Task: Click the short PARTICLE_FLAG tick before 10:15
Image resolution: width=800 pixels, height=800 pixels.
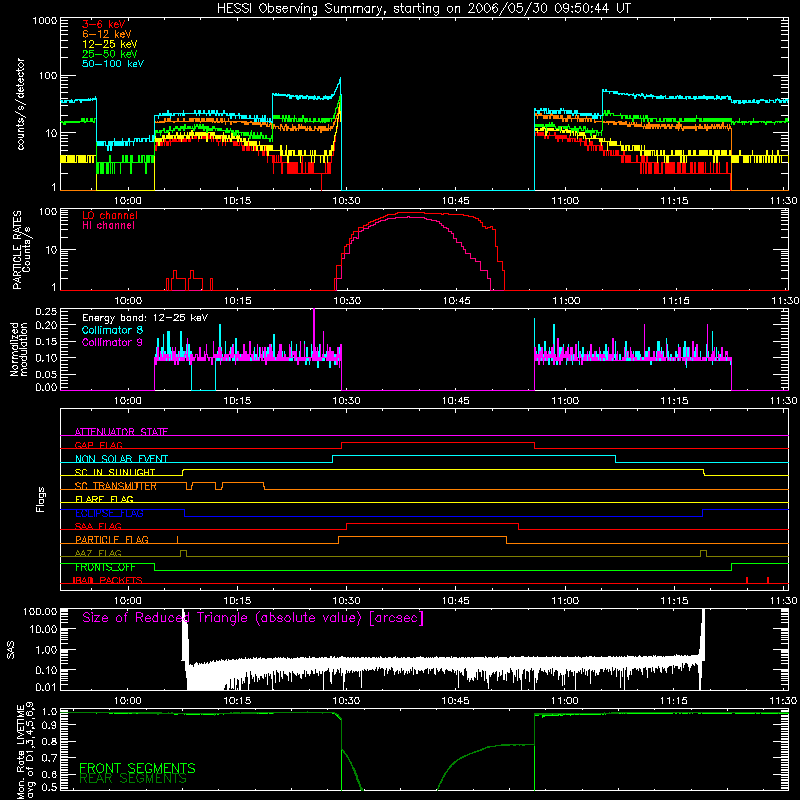Action: point(178,539)
